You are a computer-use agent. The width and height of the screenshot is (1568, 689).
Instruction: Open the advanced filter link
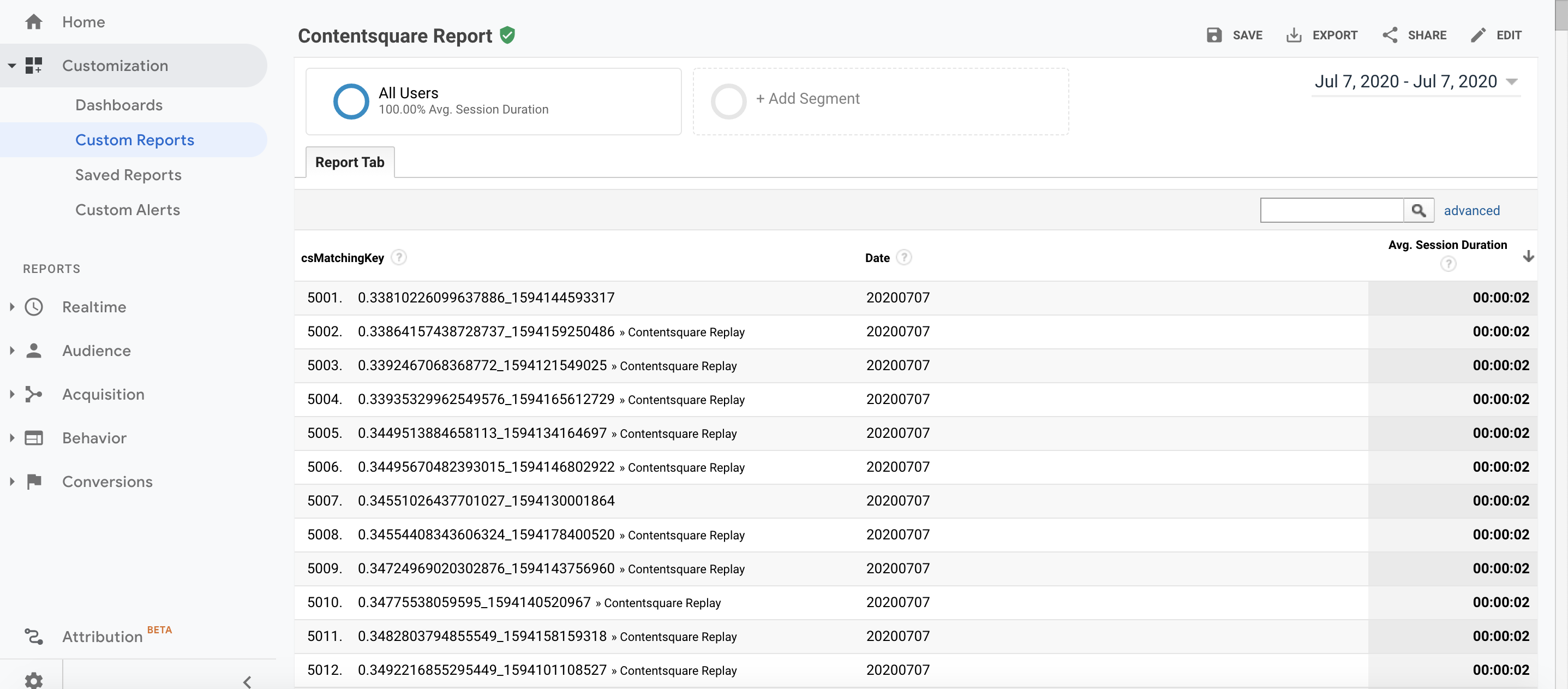[1472, 210]
